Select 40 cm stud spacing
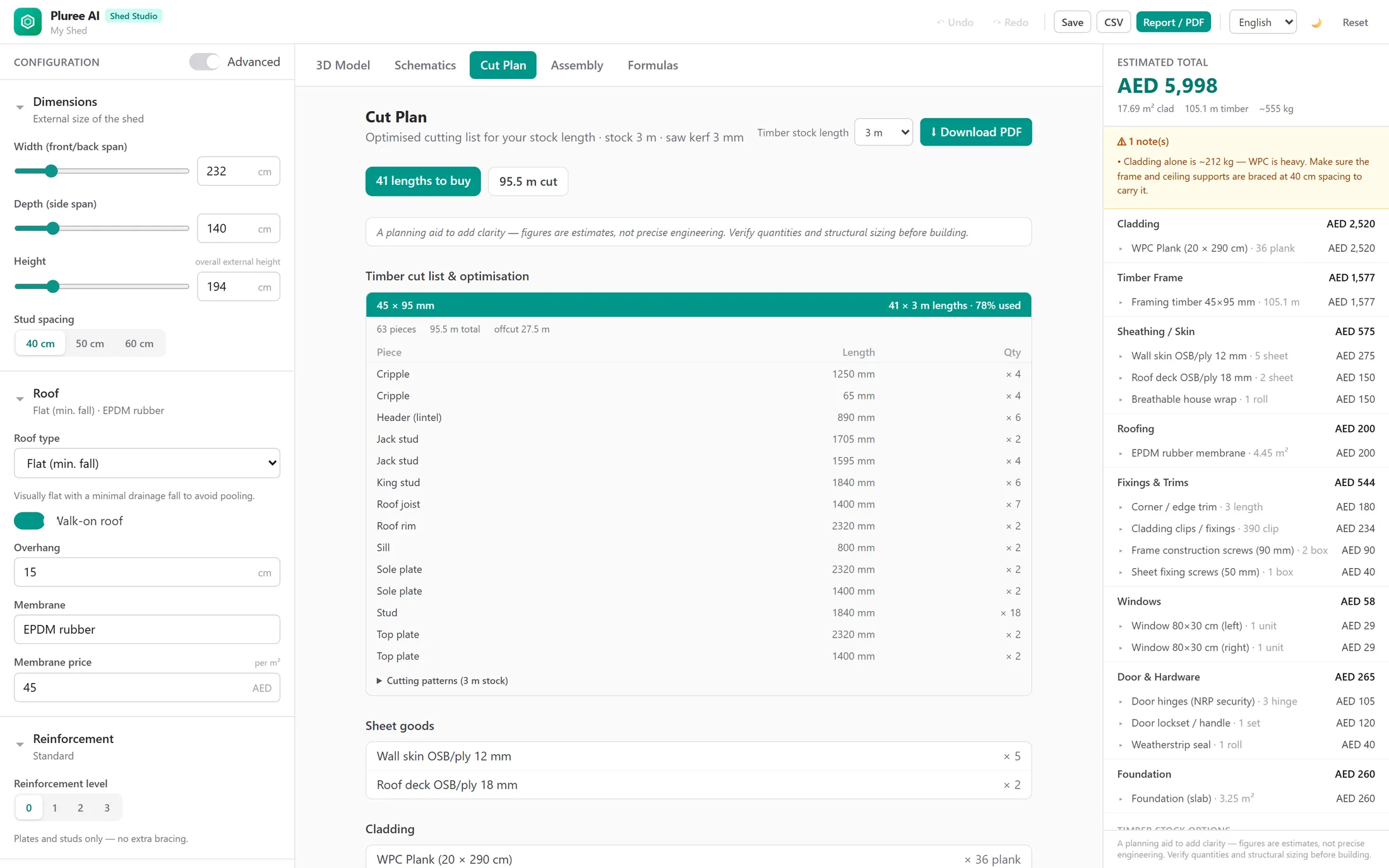This screenshot has width=1389, height=868. point(40,343)
